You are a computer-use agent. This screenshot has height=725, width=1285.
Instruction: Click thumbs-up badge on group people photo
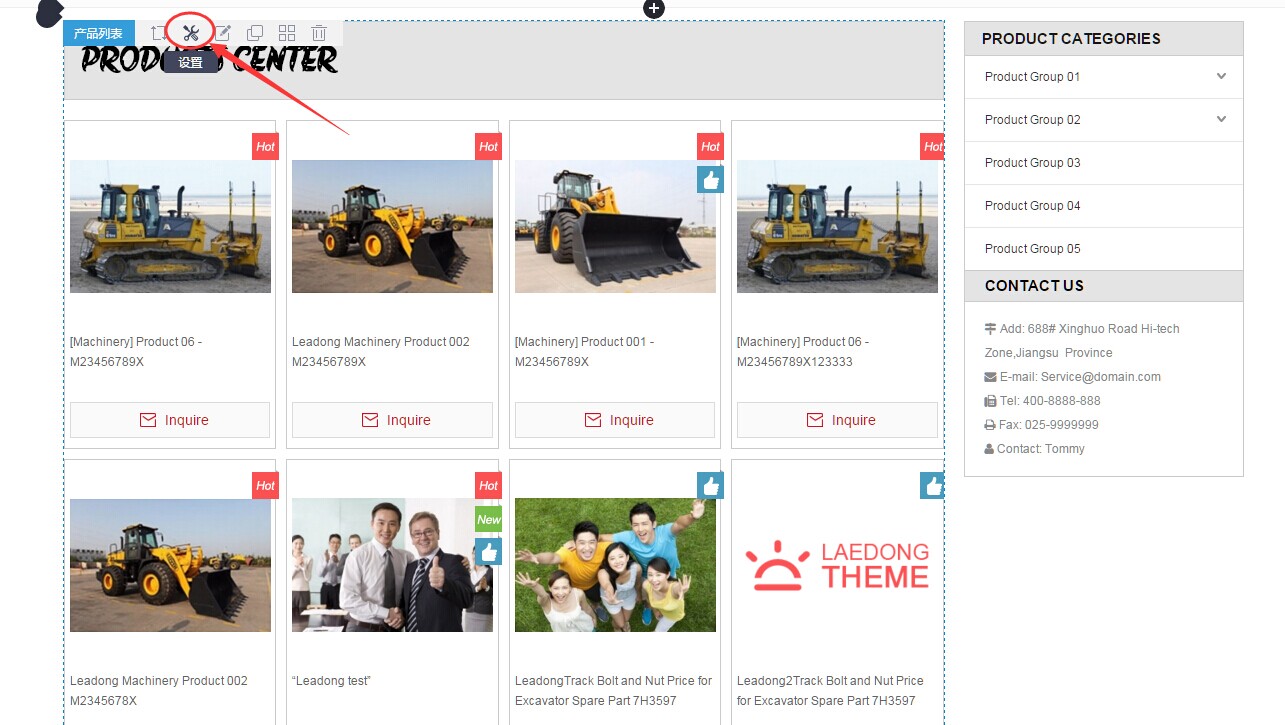pos(710,486)
